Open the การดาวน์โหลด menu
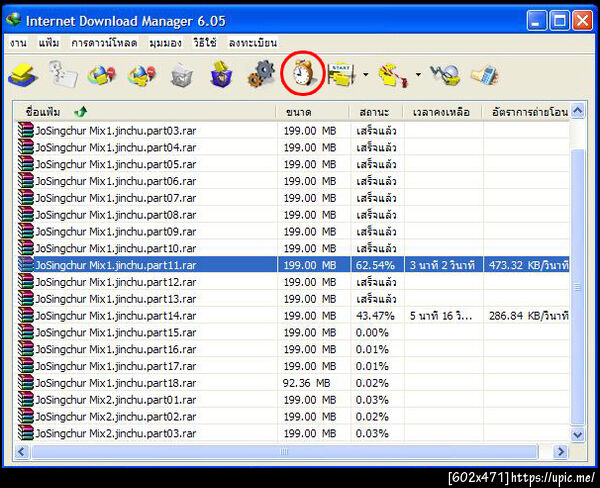Screen dimensions: 600x488 (104, 43)
